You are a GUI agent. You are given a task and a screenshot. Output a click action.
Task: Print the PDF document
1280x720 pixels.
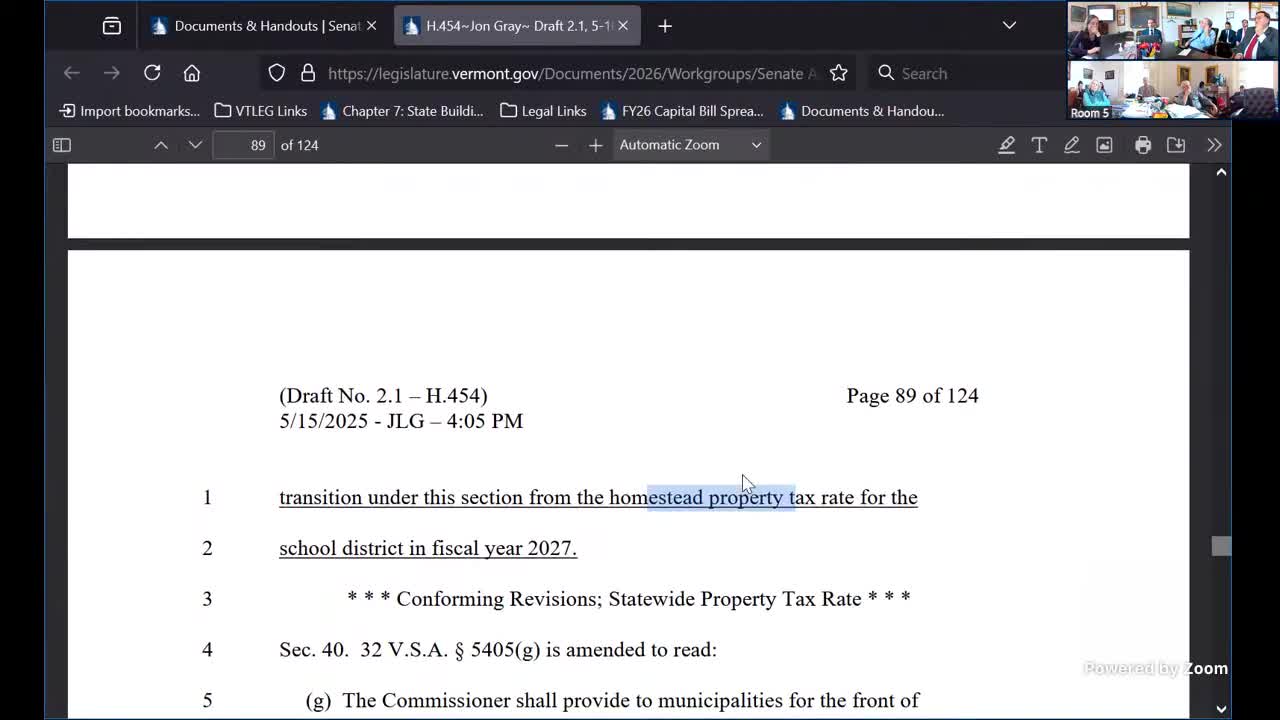pyautogui.click(x=1143, y=145)
